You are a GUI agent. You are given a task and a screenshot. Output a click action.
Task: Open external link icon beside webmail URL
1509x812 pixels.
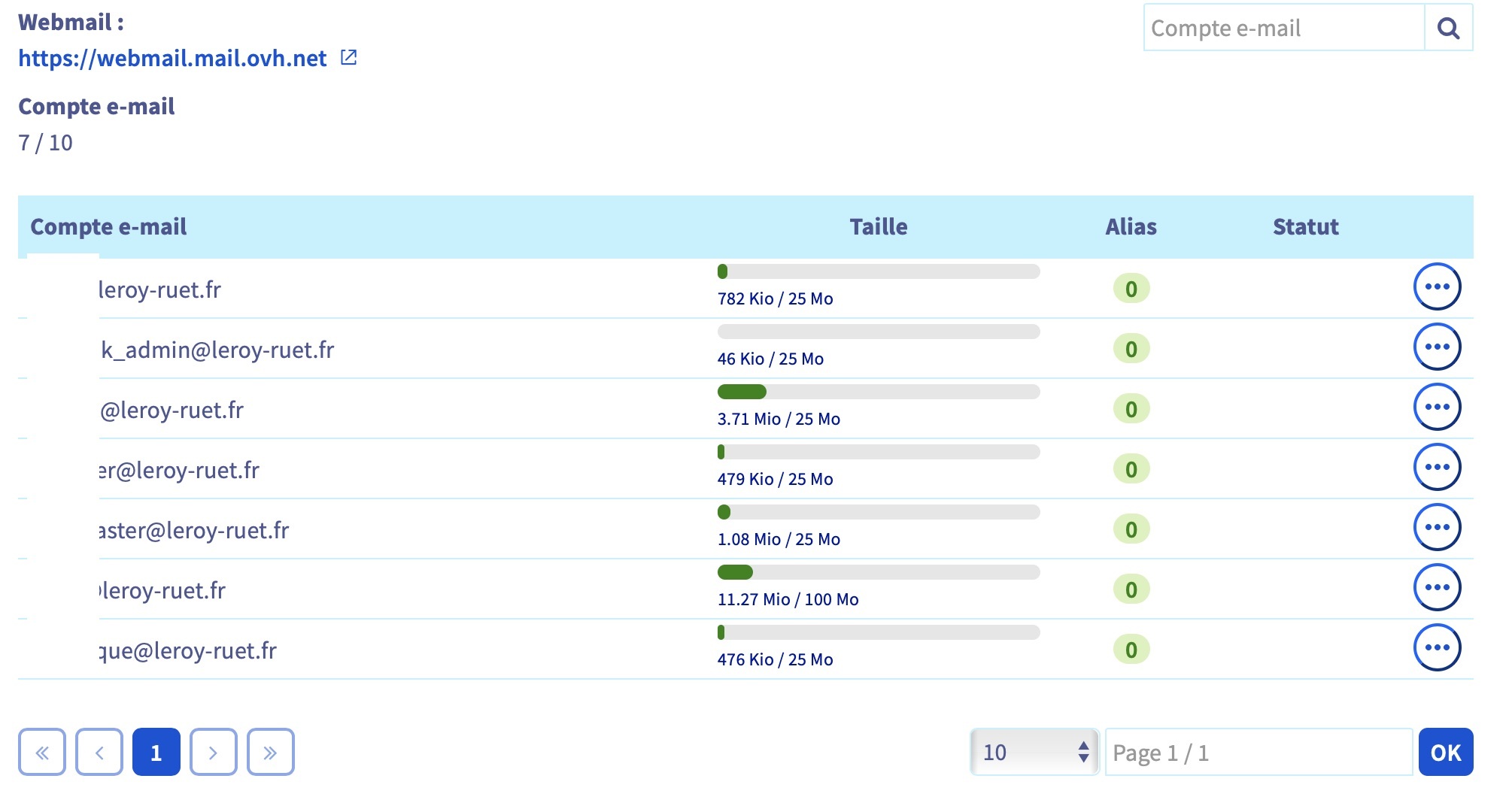(x=348, y=57)
